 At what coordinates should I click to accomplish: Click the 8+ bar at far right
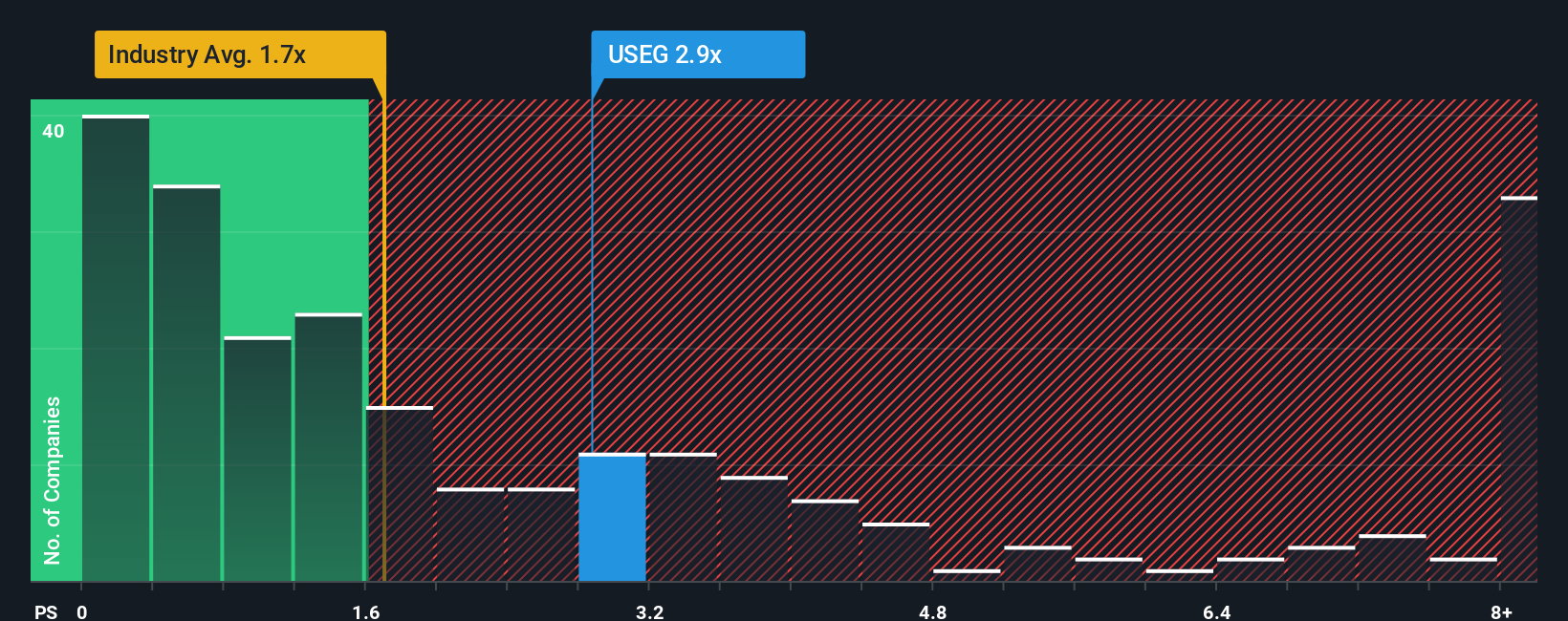click(x=1519, y=389)
